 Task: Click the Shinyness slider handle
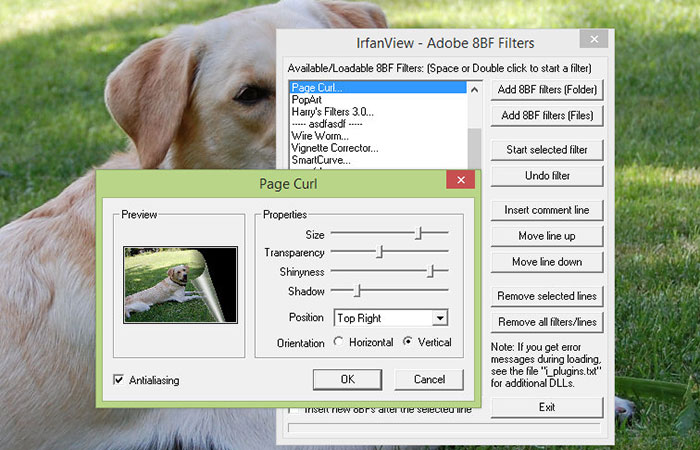pos(430,271)
